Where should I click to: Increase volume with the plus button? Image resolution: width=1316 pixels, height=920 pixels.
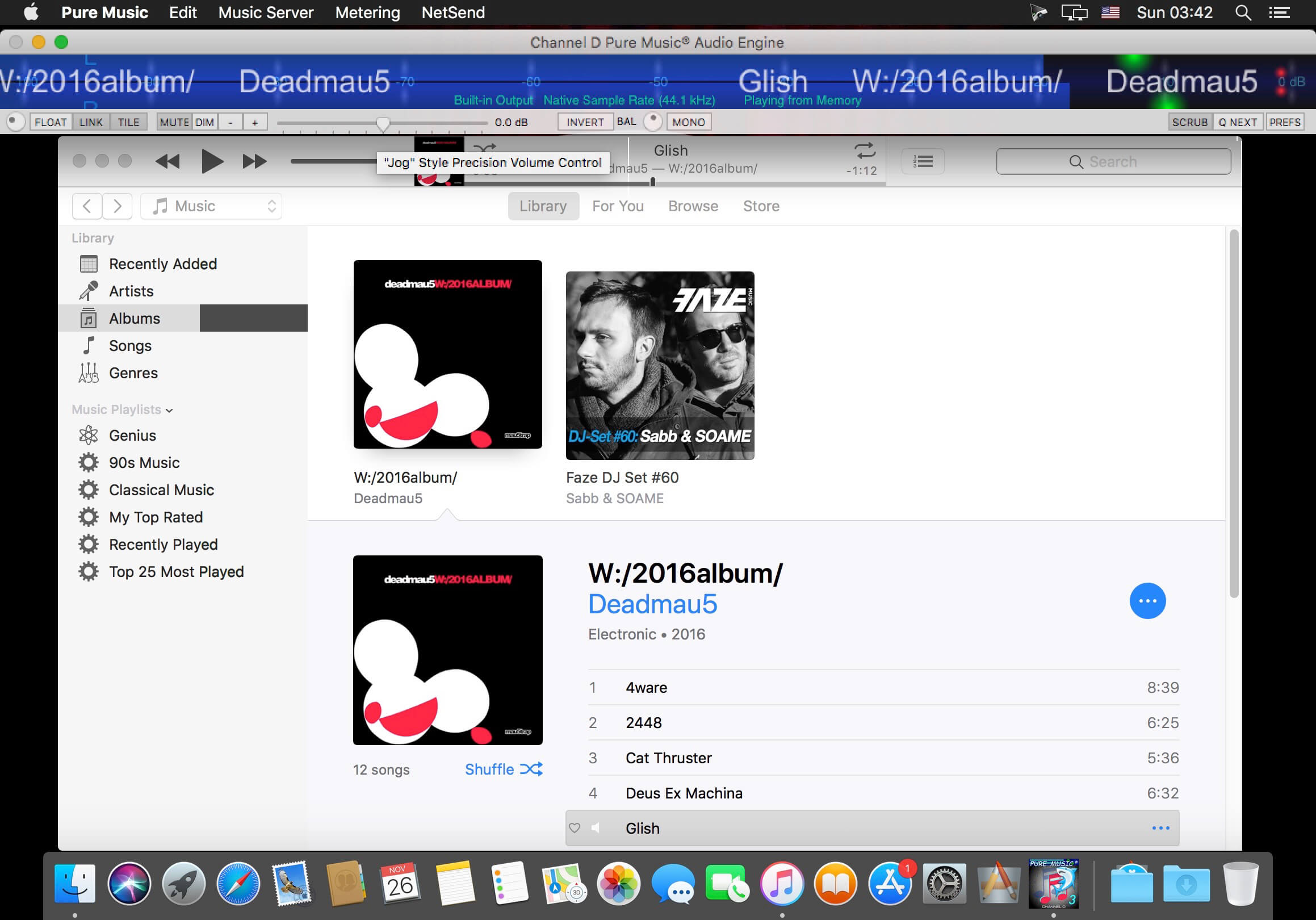pos(255,122)
